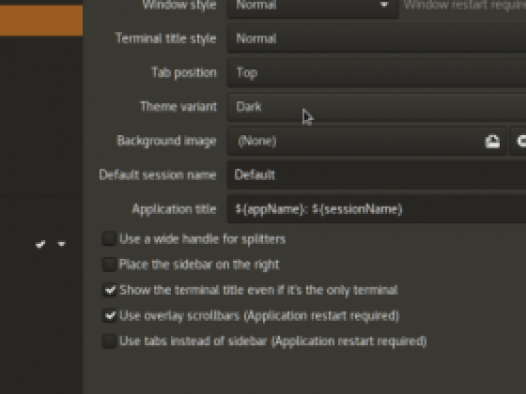
Task: Uncheck Show the terminal title option
Action: 109,290
